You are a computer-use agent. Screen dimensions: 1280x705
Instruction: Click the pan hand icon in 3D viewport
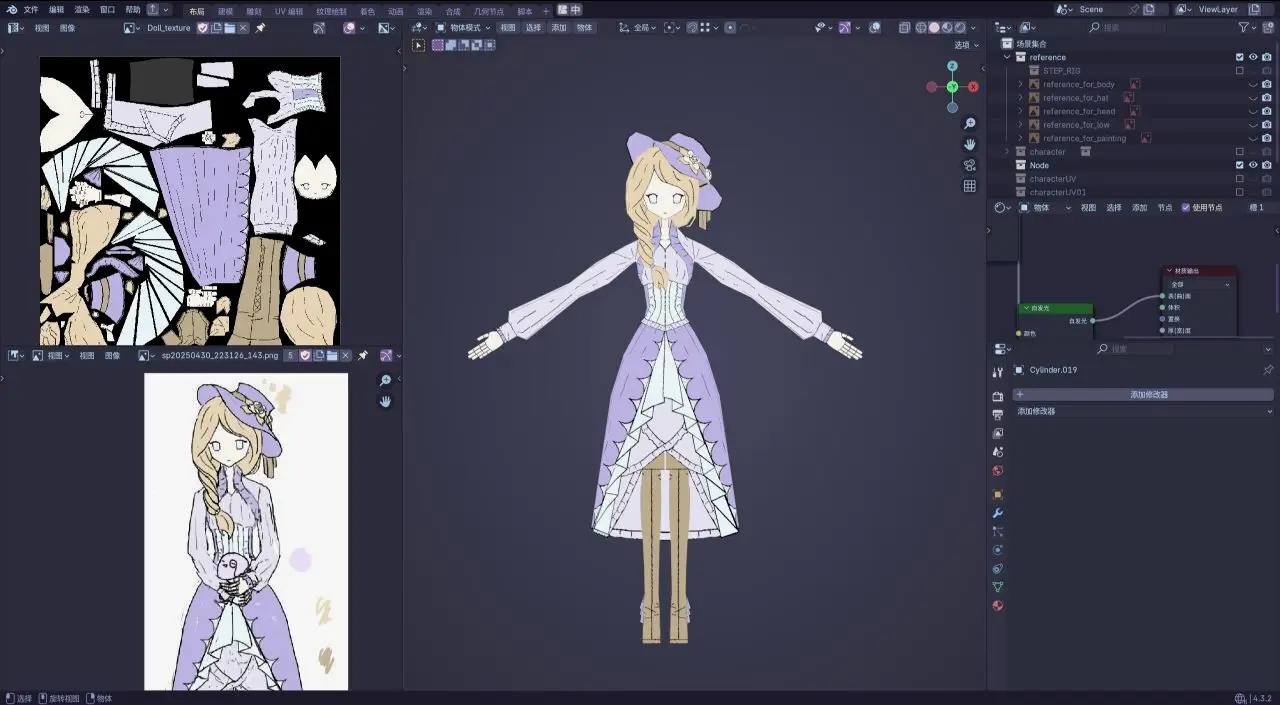969,145
